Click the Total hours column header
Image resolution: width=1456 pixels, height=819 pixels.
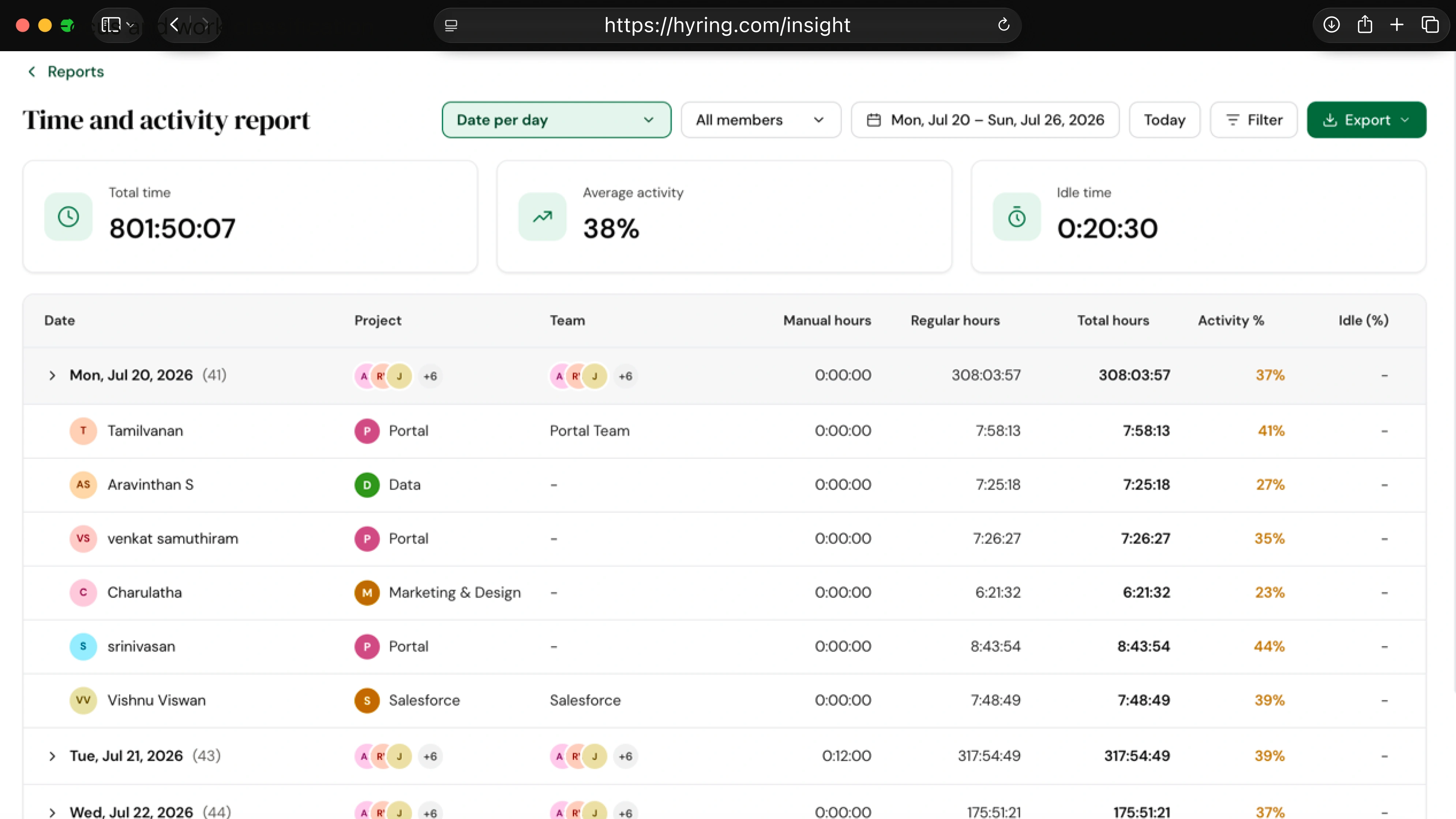pos(1113,320)
